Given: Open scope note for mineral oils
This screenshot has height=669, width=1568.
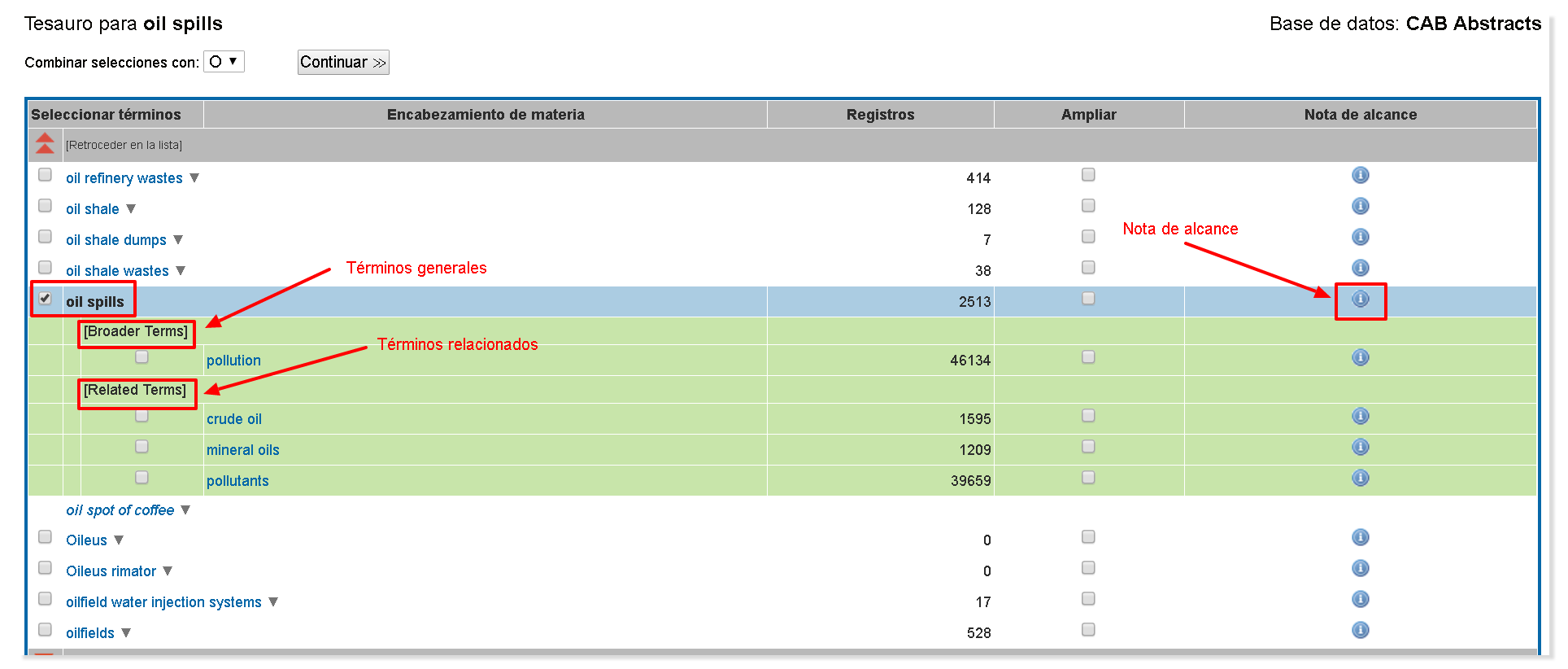Looking at the screenshot, I should 1360,447.
